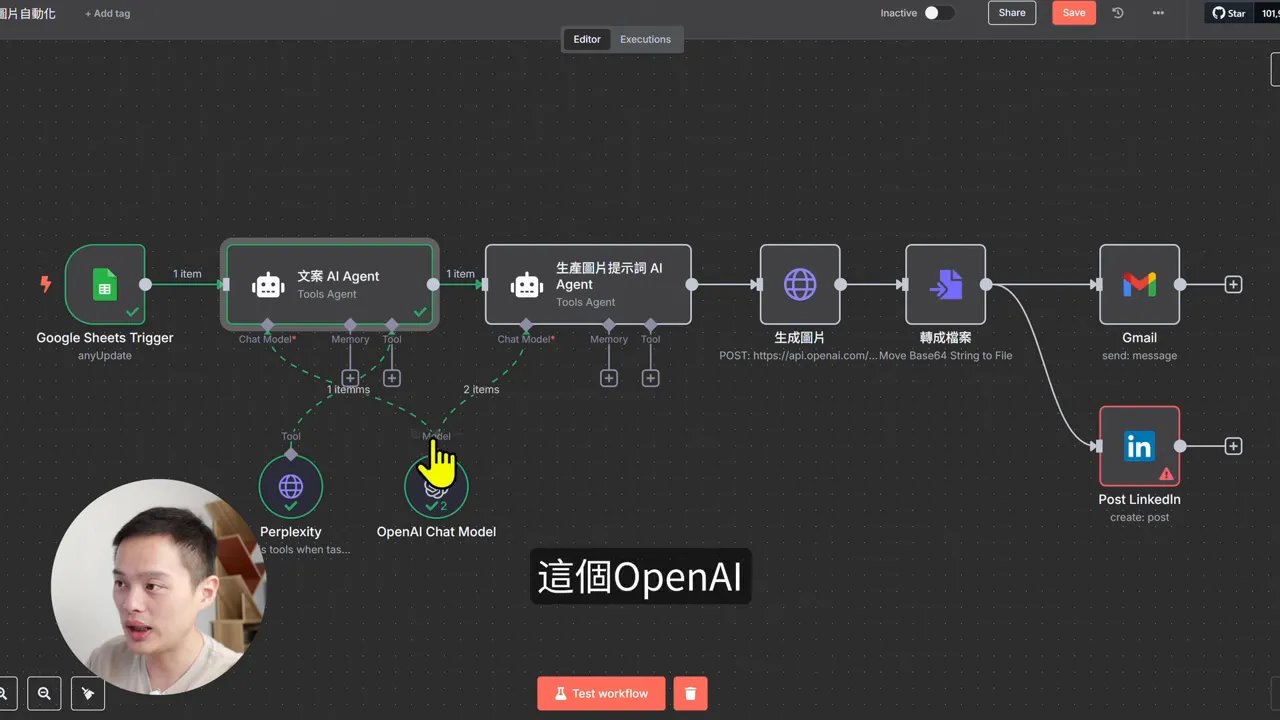Add Tool to 文案 AI Agent
Viewport: 1280px width, 720px height.
[392, 378]
